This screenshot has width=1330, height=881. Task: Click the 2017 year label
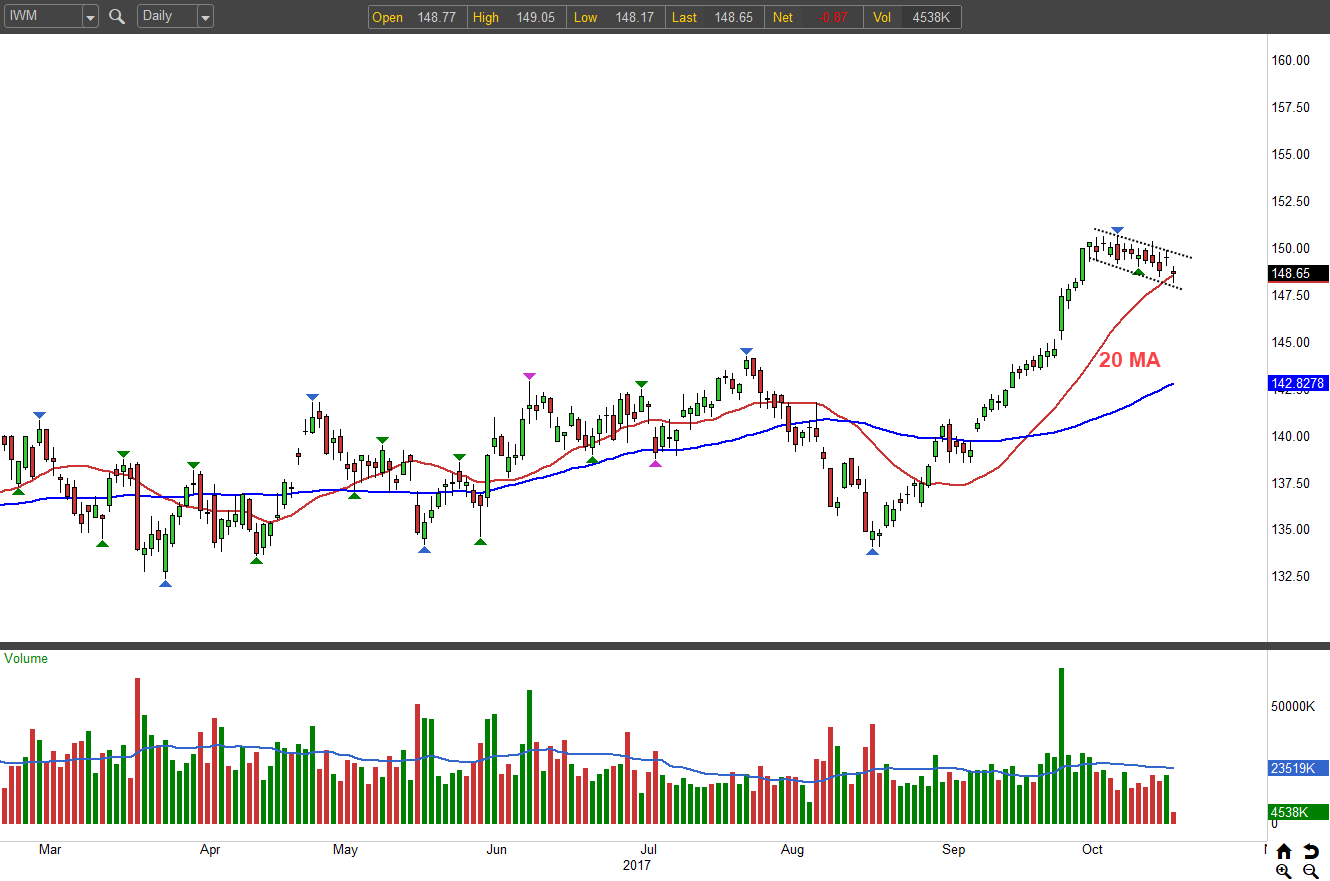point(636,866)
